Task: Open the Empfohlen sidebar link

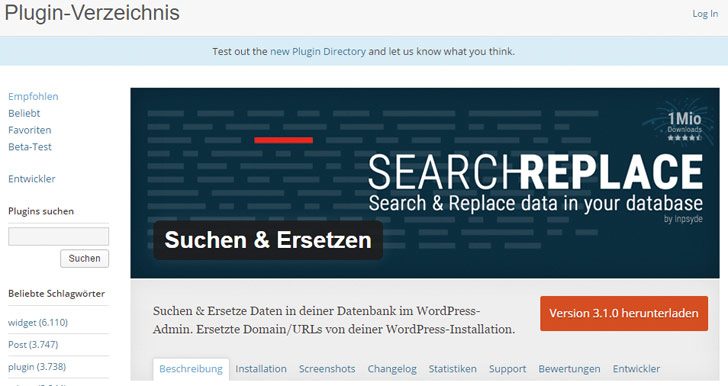Action: coord(33,96)
